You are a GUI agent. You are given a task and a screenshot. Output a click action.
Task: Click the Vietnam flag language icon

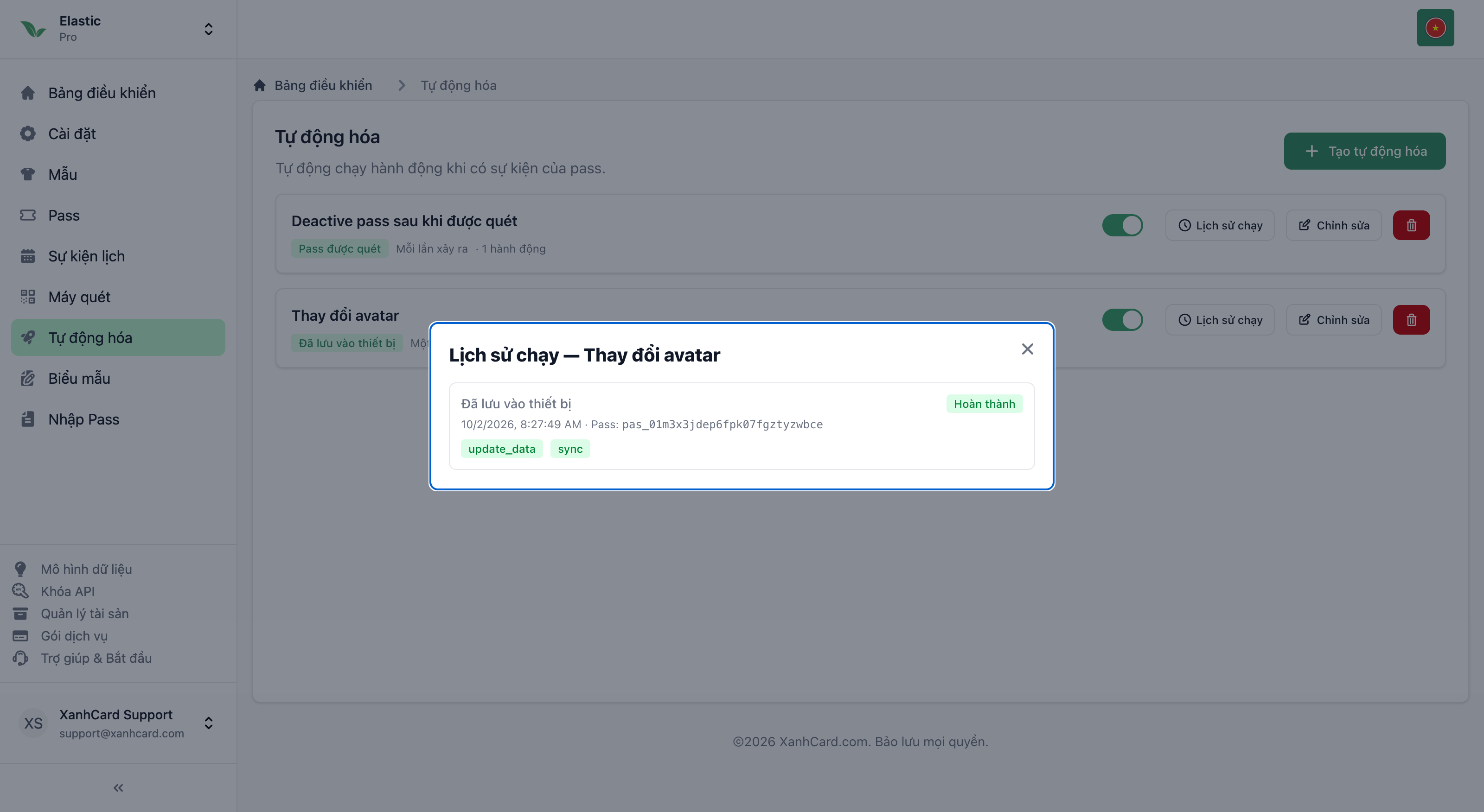pyautogui.click(x=1435, y=28)
